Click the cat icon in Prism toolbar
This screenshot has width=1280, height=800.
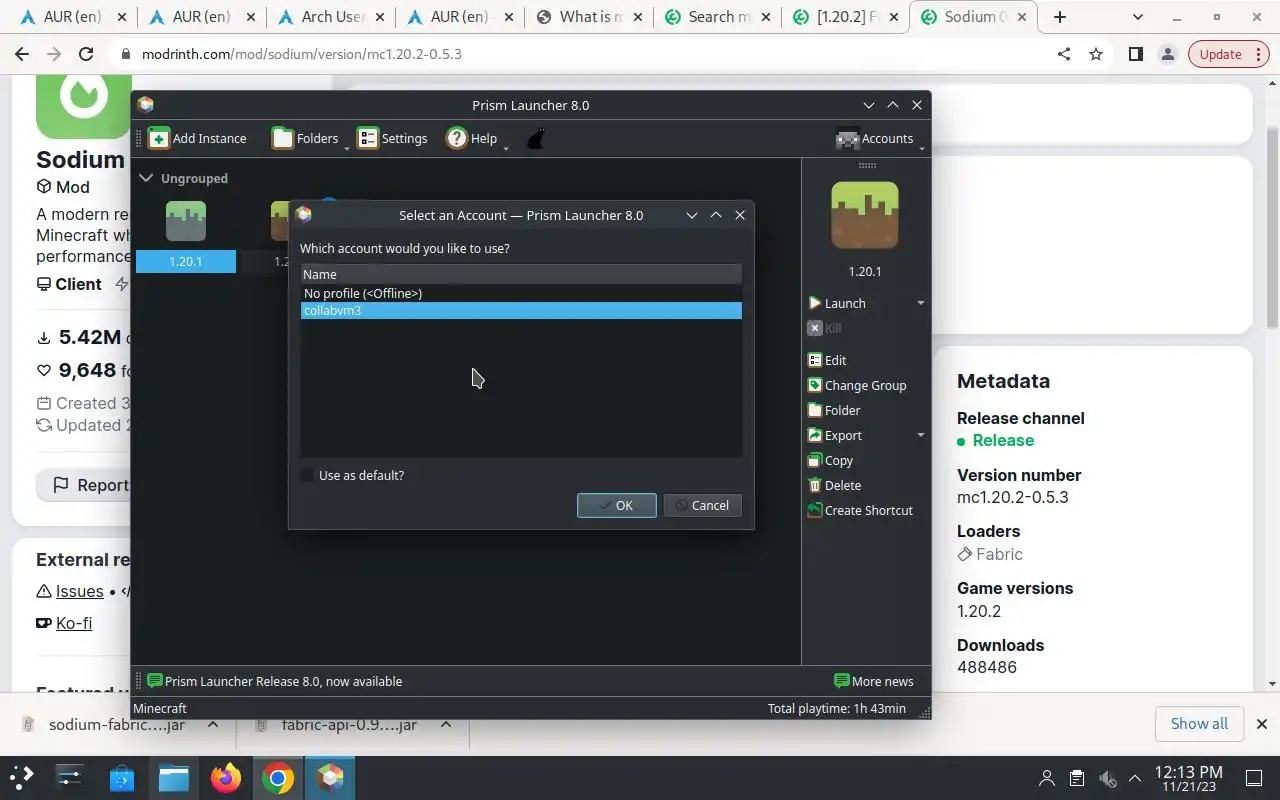pyautogui.click(x=535, y=138)
